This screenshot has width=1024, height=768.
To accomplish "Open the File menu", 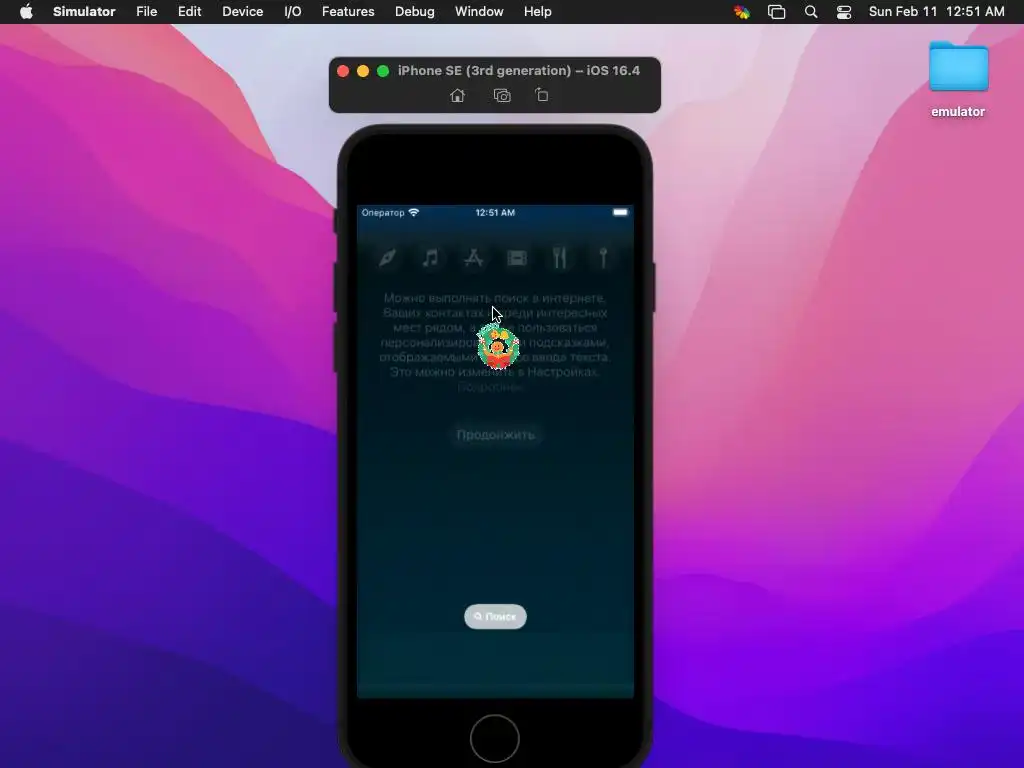I will click(x=146, y=12).
